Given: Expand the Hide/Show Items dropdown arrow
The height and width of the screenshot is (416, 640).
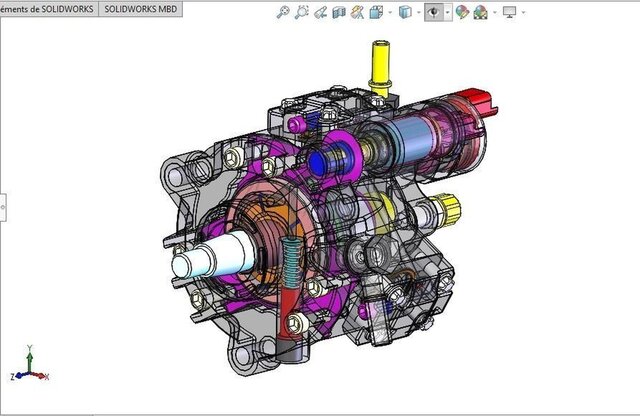Looking at the screenshot, I should 447,12.
